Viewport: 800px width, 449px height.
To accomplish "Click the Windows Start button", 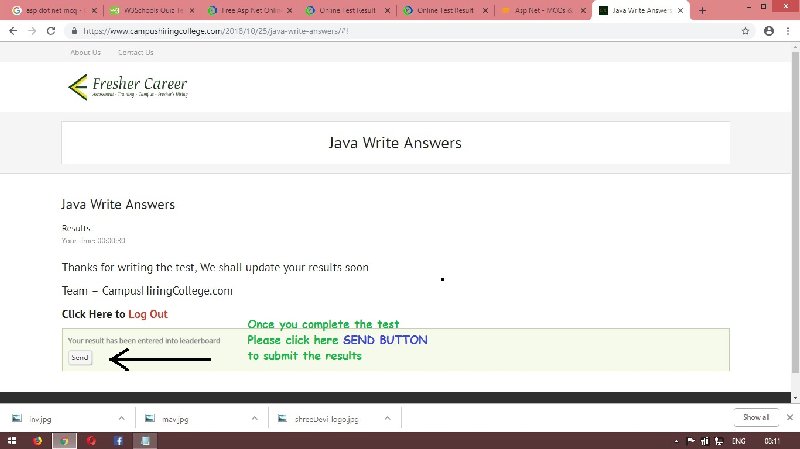I will tap(10, 440).
